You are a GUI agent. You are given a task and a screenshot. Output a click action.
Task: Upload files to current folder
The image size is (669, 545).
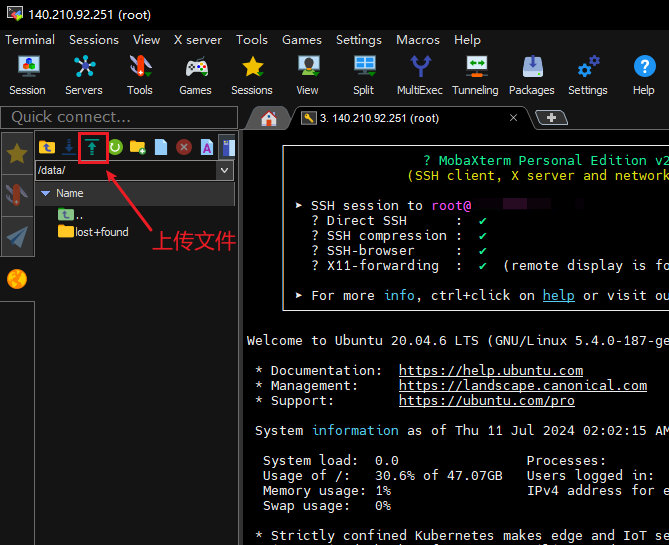[92, 147]
